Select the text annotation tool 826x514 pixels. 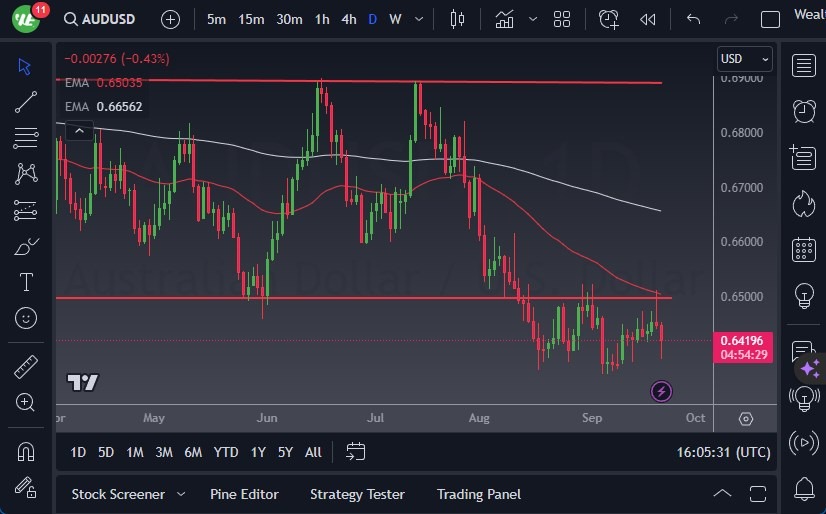pyautogui.click(x=26, y=282)
